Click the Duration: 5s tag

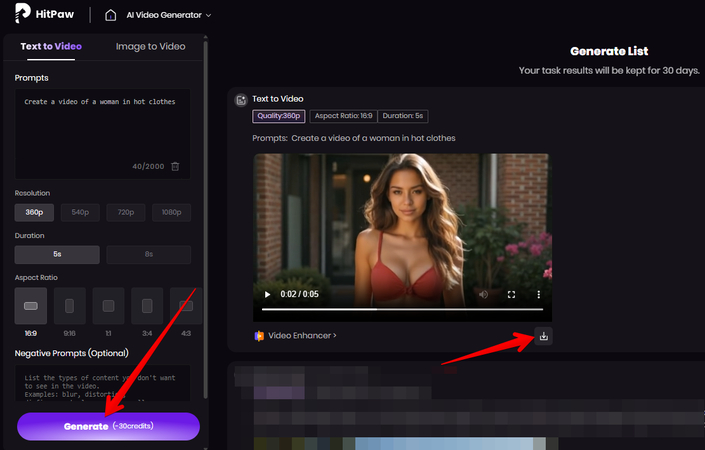403,116
